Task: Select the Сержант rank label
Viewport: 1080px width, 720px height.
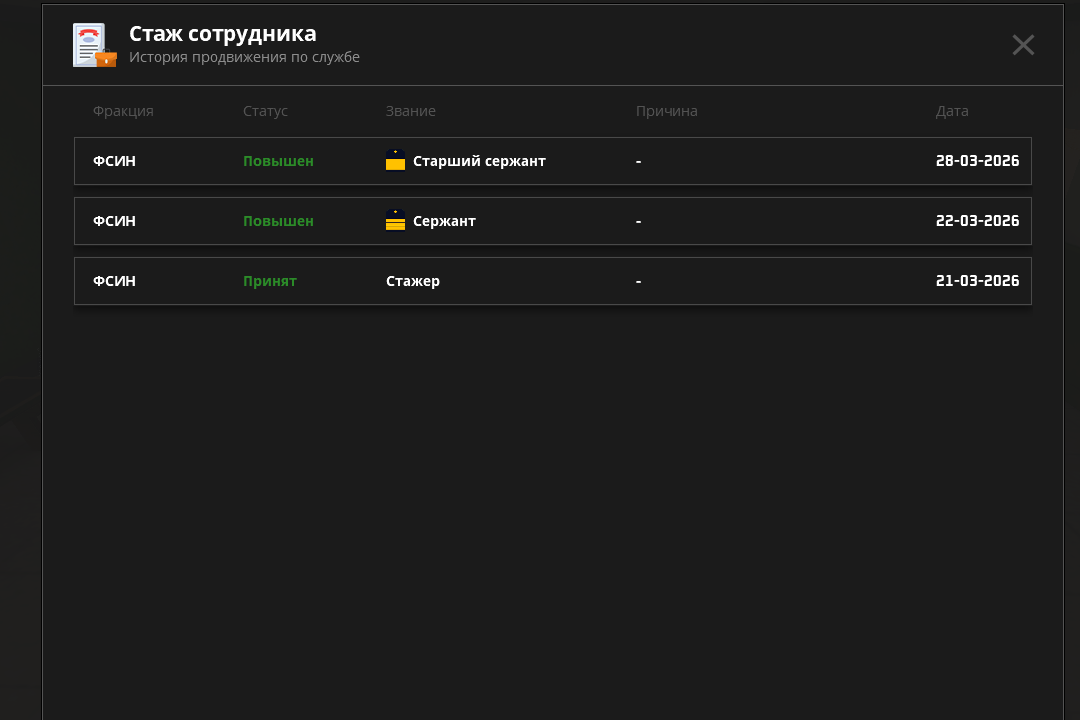Action: [444, 221]
